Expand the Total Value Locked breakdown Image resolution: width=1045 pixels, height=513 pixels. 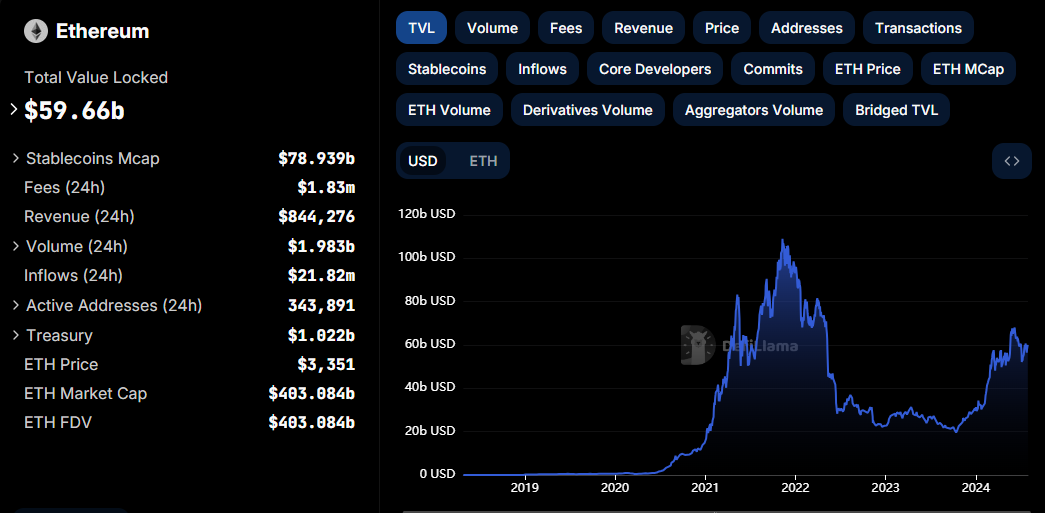click(14, 110)
